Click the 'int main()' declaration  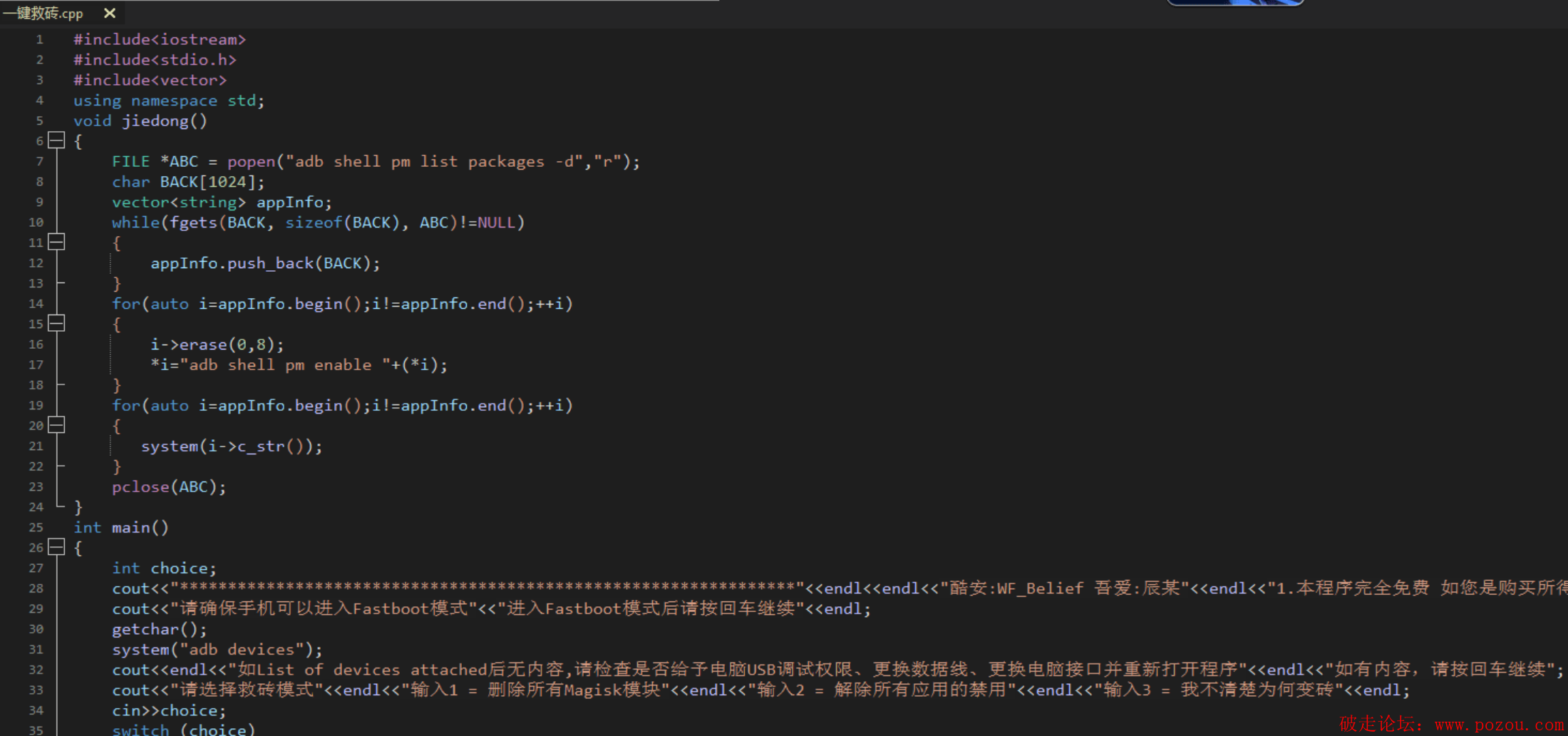click(x=121, y=527)
